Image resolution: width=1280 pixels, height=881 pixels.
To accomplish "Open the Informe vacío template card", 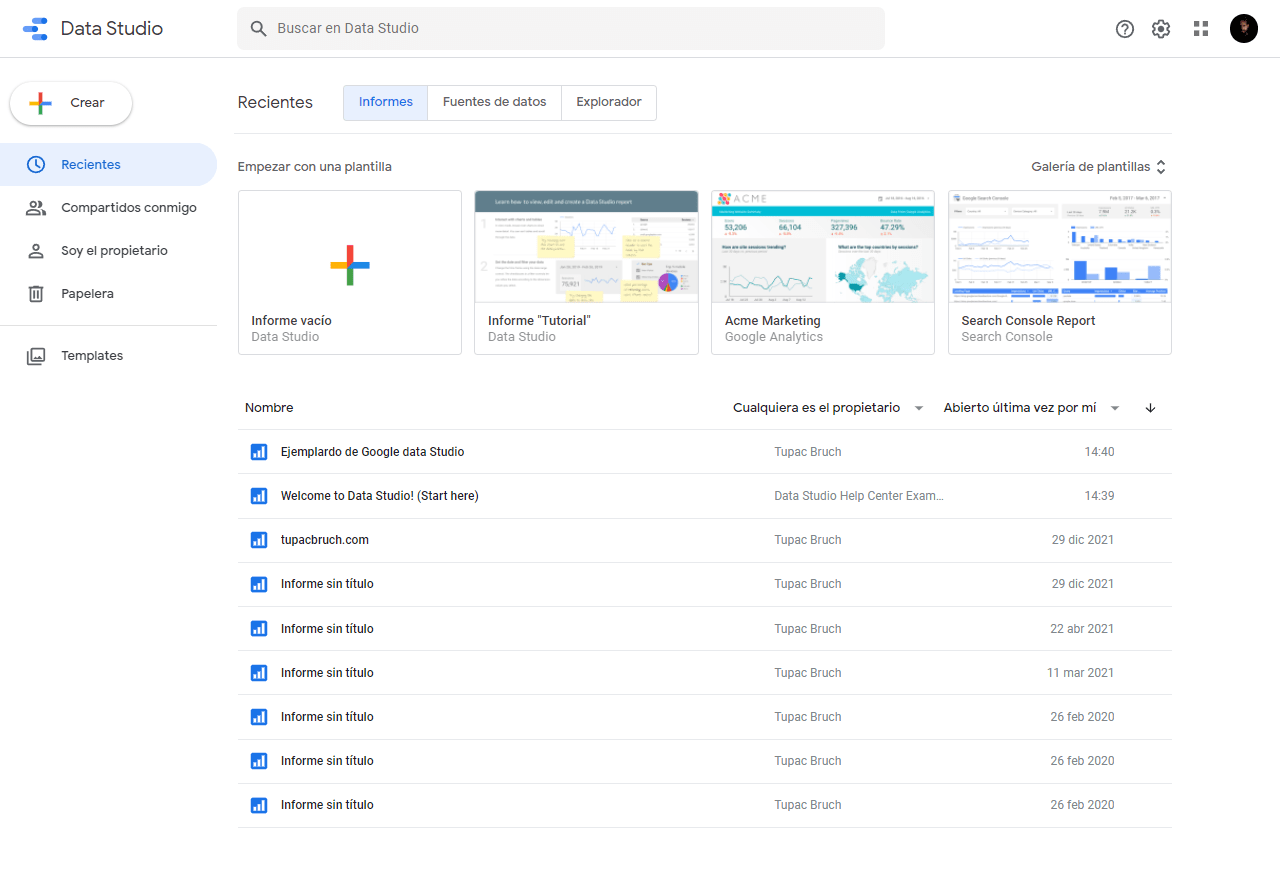I will click(x=350, y=272).
